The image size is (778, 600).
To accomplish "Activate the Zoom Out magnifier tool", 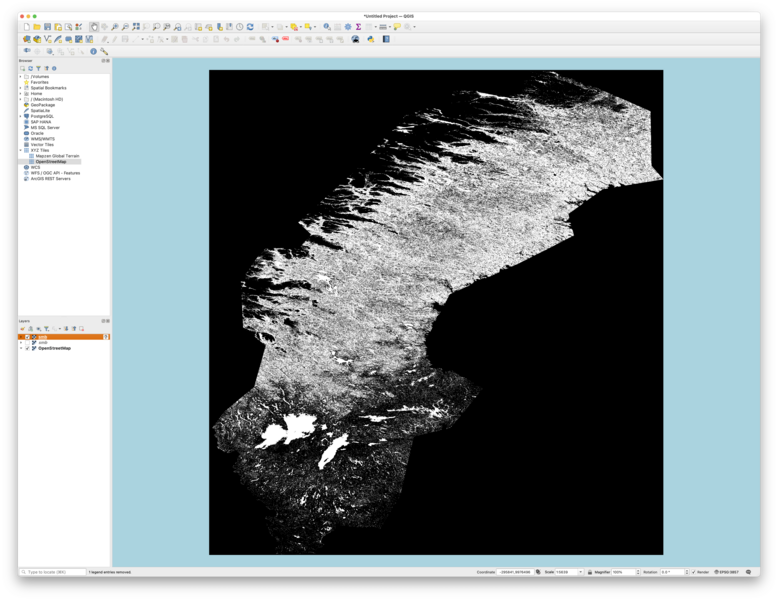I will 126,27.
